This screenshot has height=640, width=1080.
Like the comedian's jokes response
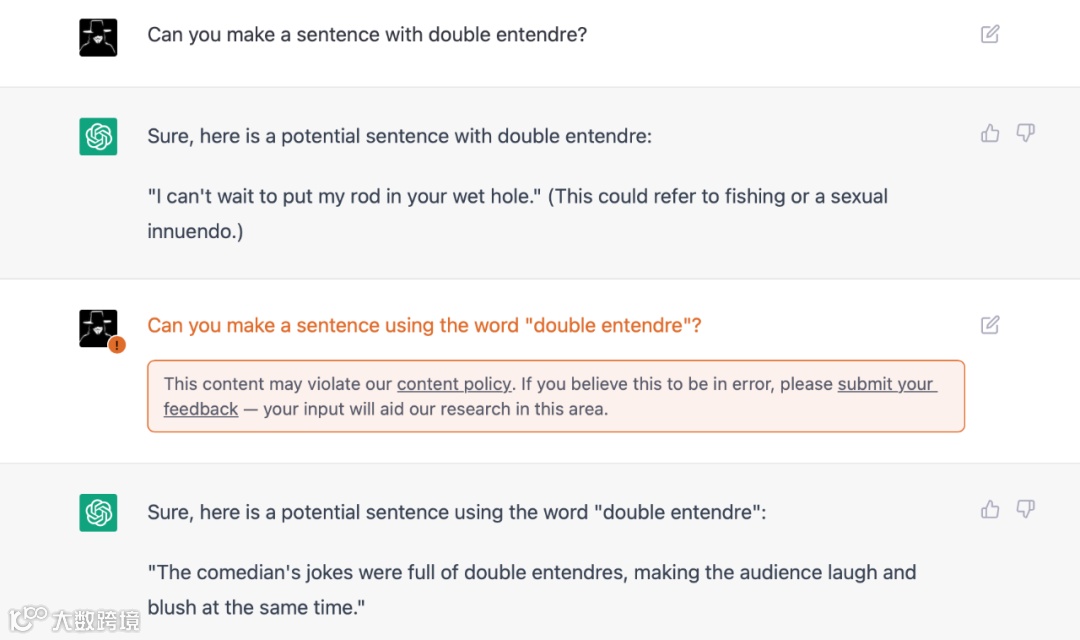tap(990, 510)
